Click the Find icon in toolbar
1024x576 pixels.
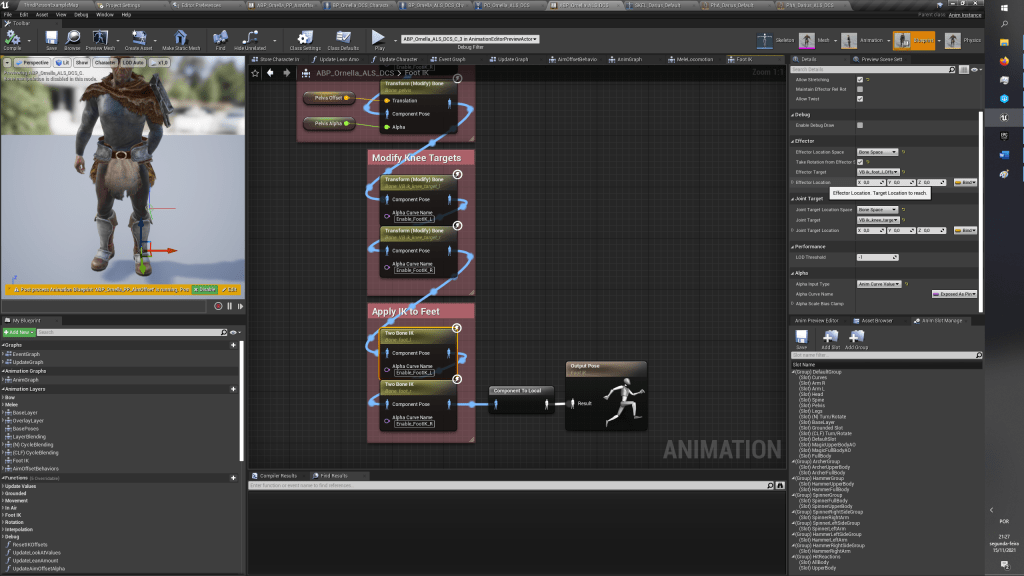point(220,40)
